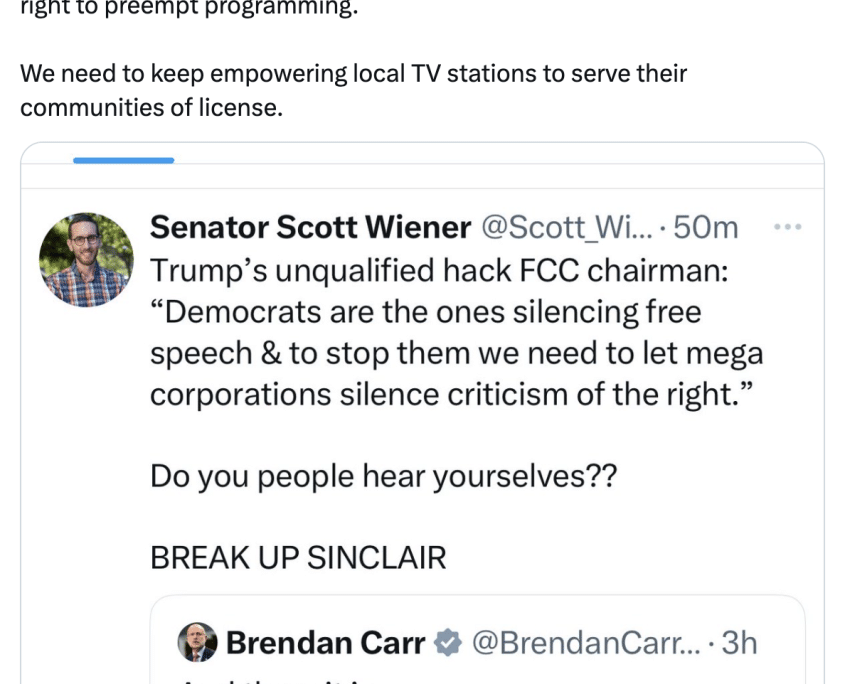Open Senator Scott Wiener's display name link
The width and height of the screenshot is (845, 684).
point(310,228)
